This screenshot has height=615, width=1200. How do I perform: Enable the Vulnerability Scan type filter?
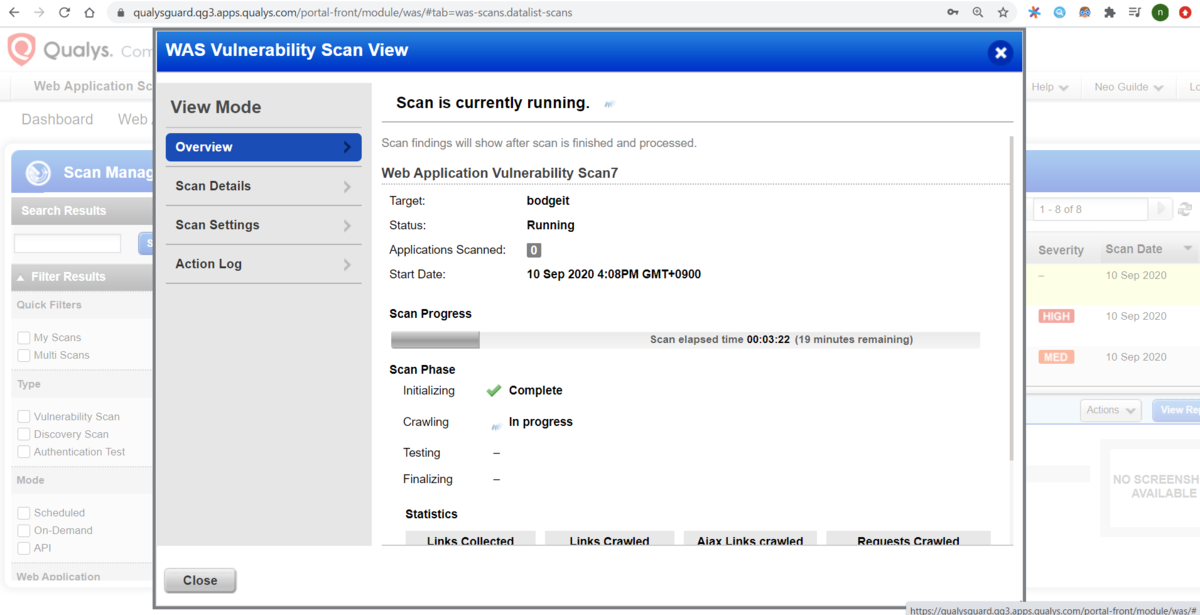tap(24, 417)
